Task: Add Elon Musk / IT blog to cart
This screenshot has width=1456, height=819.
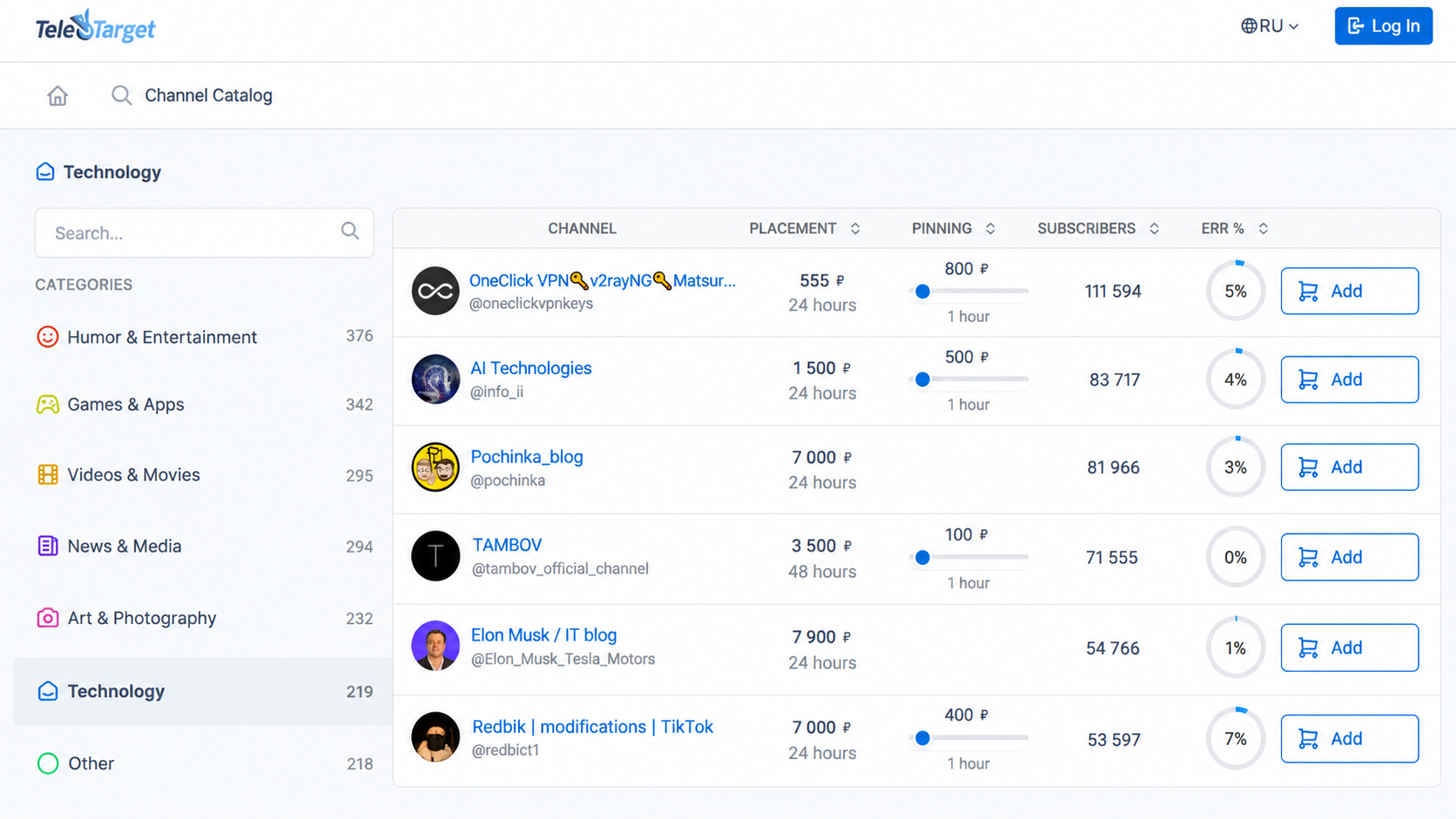Action: [x=1349, y=648]
